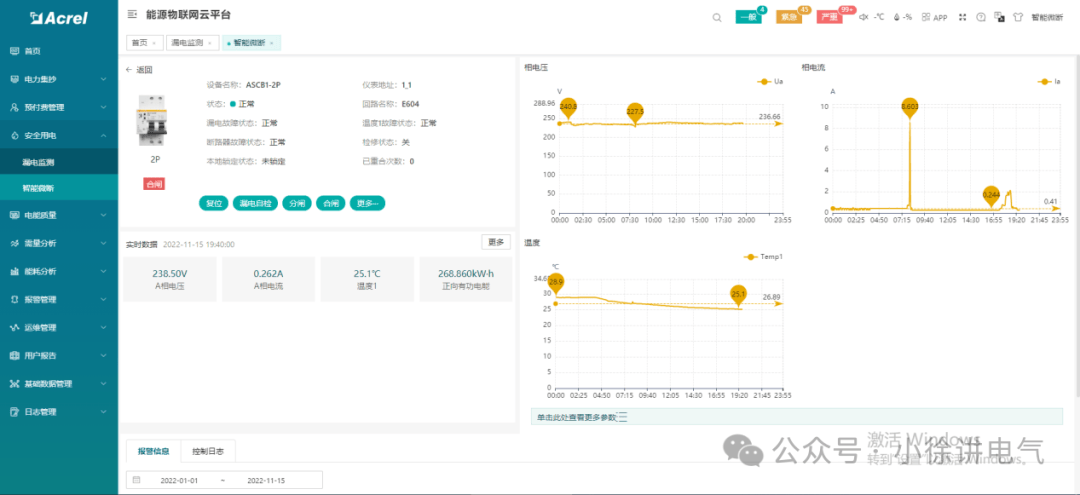Open the theme shirt icon
This screenshot has width=1080, height=495.
1018,17
